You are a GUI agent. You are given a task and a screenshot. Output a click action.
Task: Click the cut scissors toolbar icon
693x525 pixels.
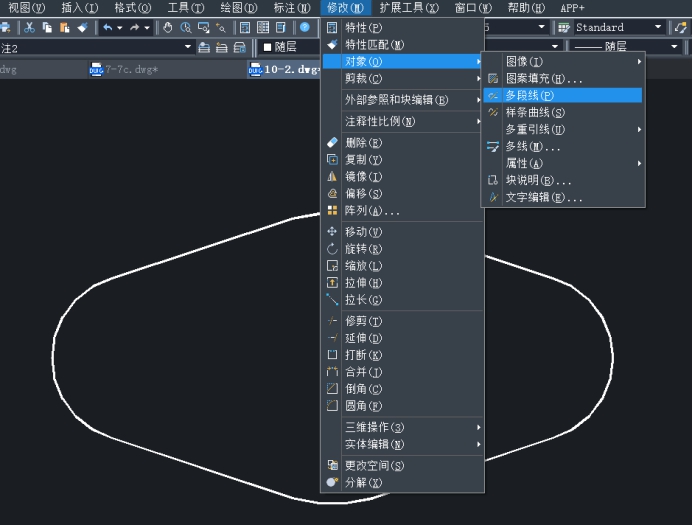tap(29, 27)
